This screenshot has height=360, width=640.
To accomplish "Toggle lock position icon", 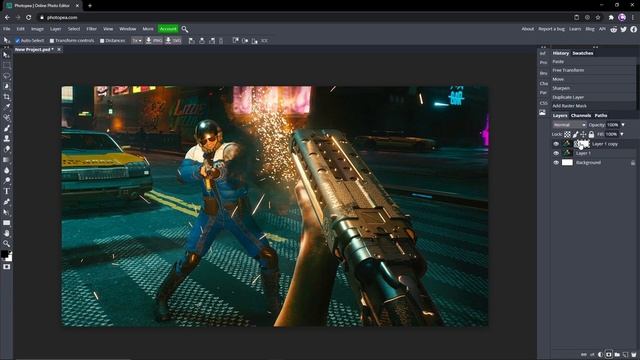I will coord(583,134).
